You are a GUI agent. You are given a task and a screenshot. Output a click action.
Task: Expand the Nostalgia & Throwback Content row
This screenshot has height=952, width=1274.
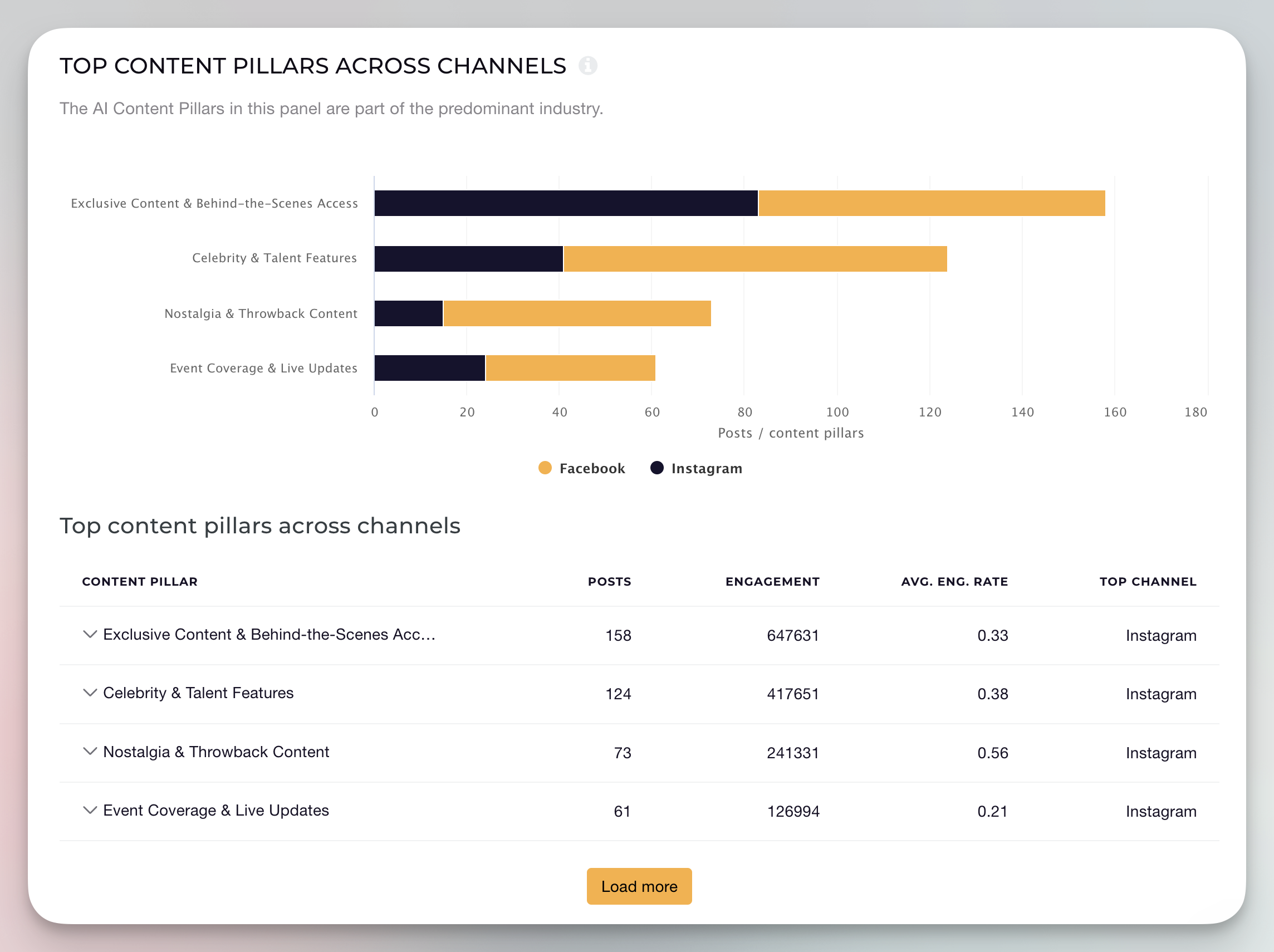pyautogui.click(x=90, y=751)
